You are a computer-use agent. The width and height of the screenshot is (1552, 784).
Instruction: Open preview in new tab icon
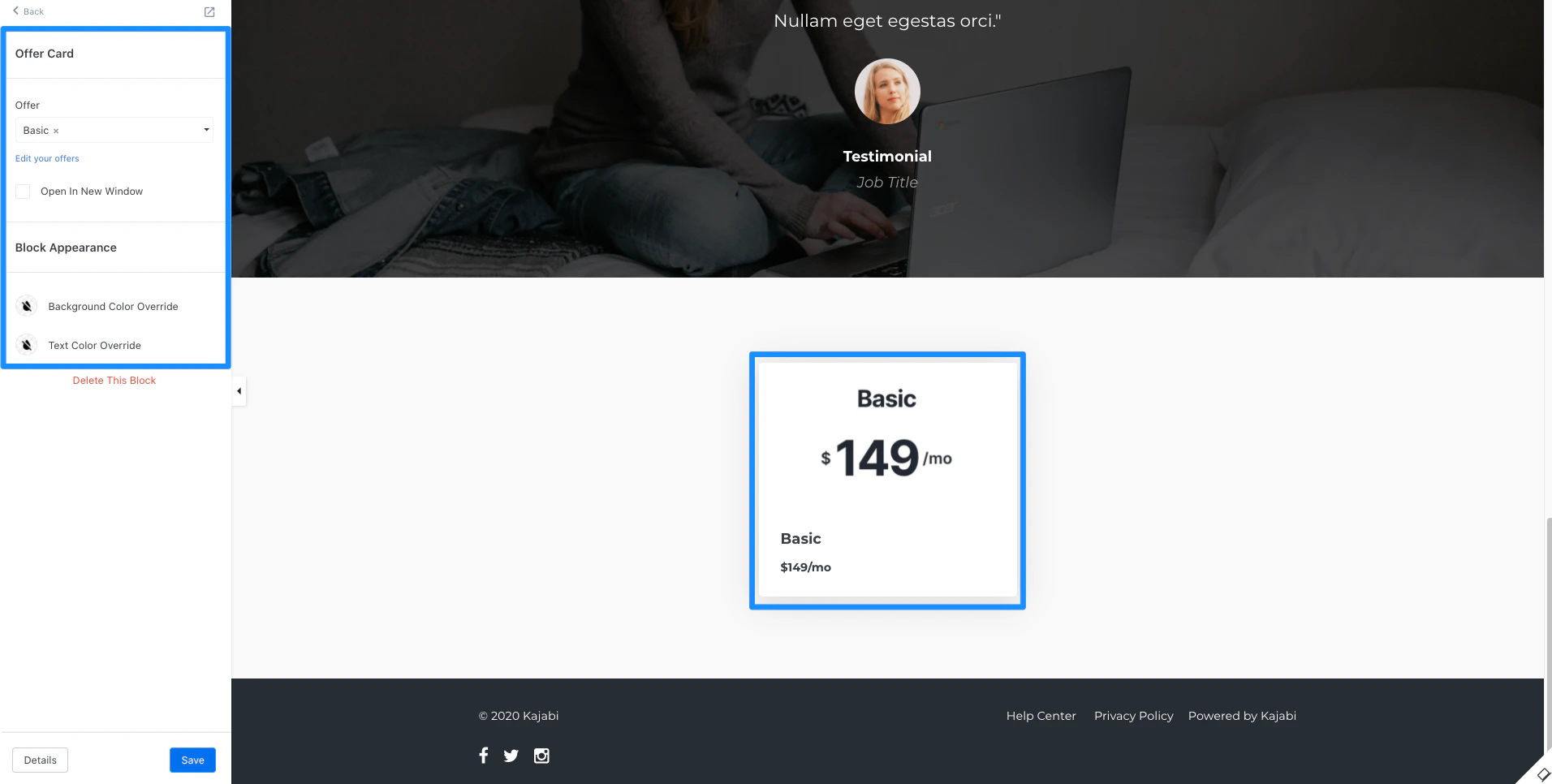point(209,12)
